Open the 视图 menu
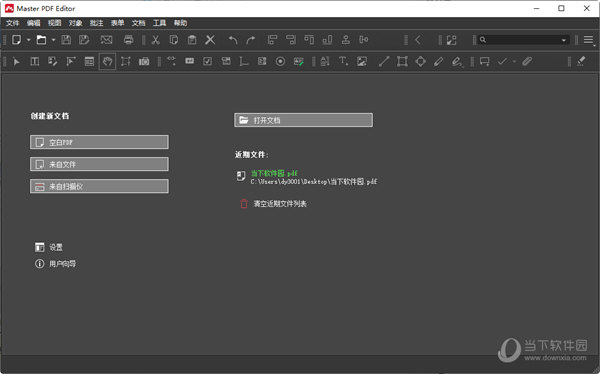The height and width of the screenshot is (374, 600). coord(54,23)
